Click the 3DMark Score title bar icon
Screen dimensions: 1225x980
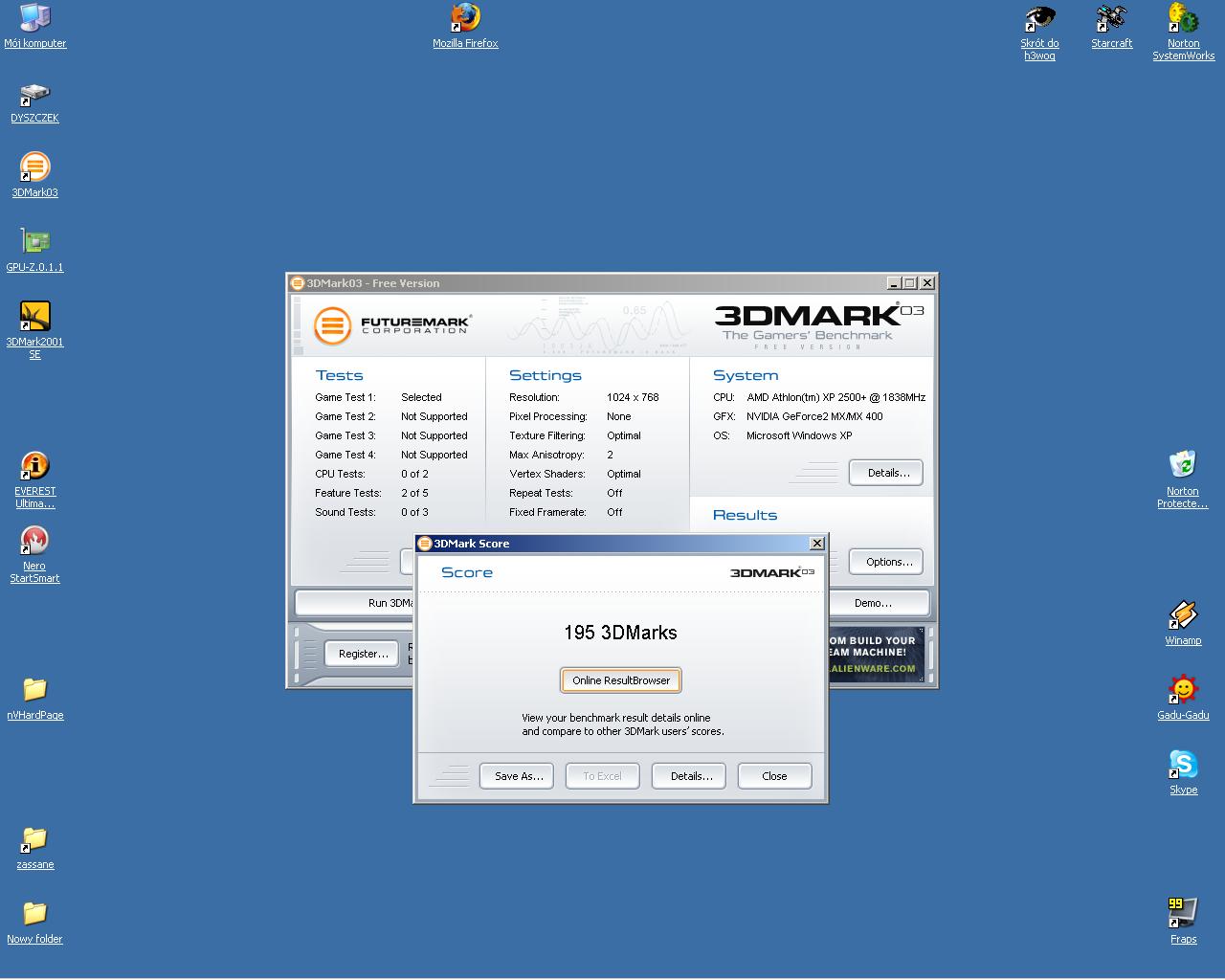(x=425, y=544)
